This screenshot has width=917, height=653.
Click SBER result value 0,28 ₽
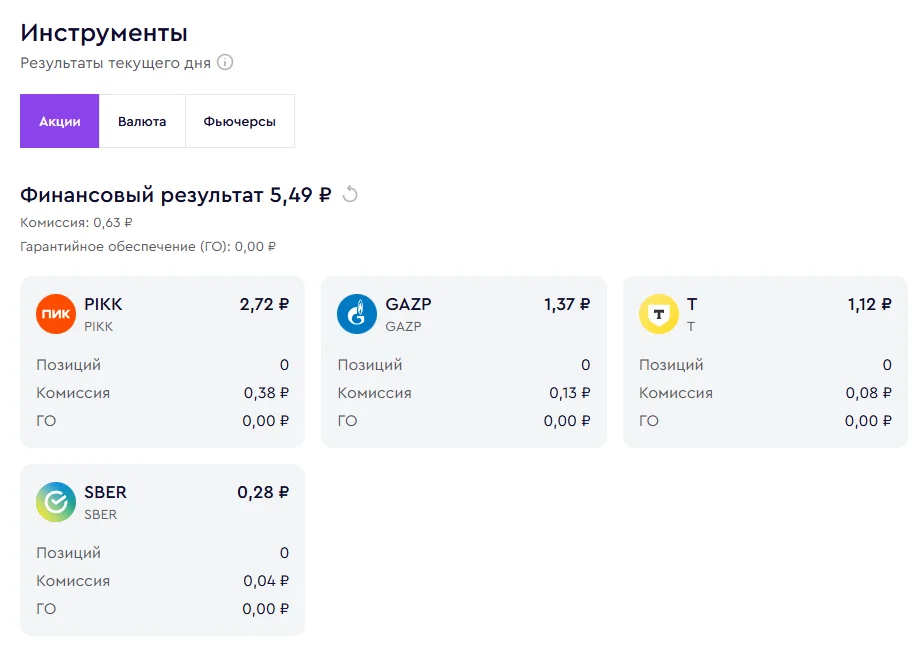[263, 493]
